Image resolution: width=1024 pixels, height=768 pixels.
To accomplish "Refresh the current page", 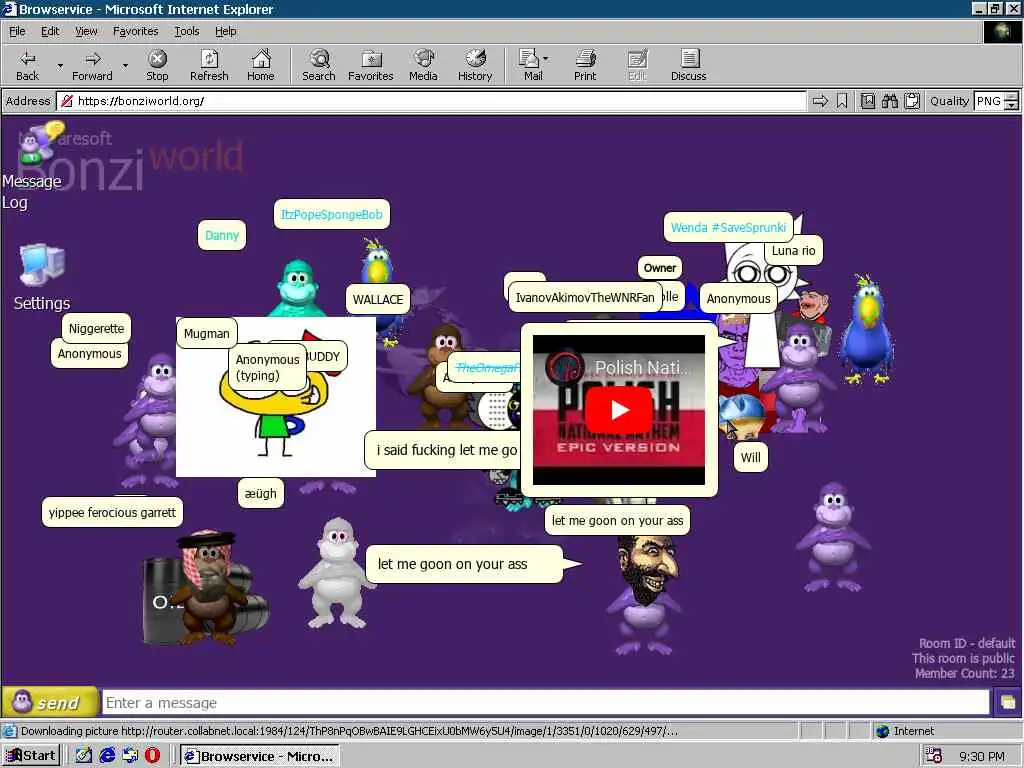I will [209, 65].
